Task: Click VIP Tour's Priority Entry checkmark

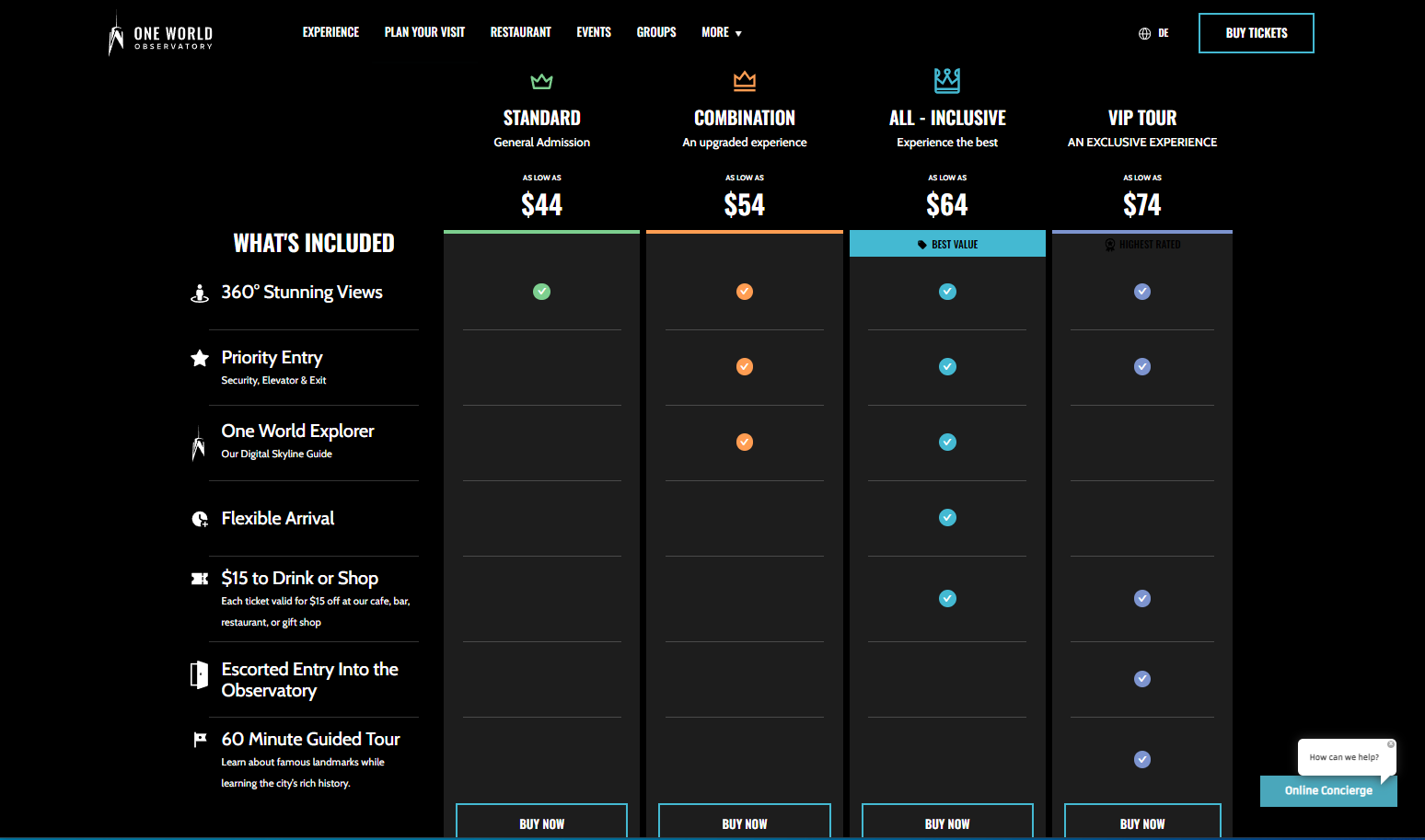Action: (1142, 367)
